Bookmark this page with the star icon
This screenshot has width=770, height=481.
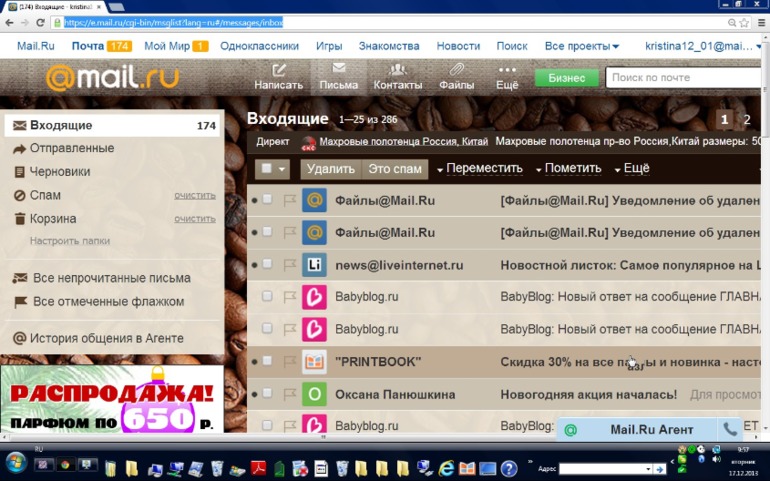[x=744, y=23]
